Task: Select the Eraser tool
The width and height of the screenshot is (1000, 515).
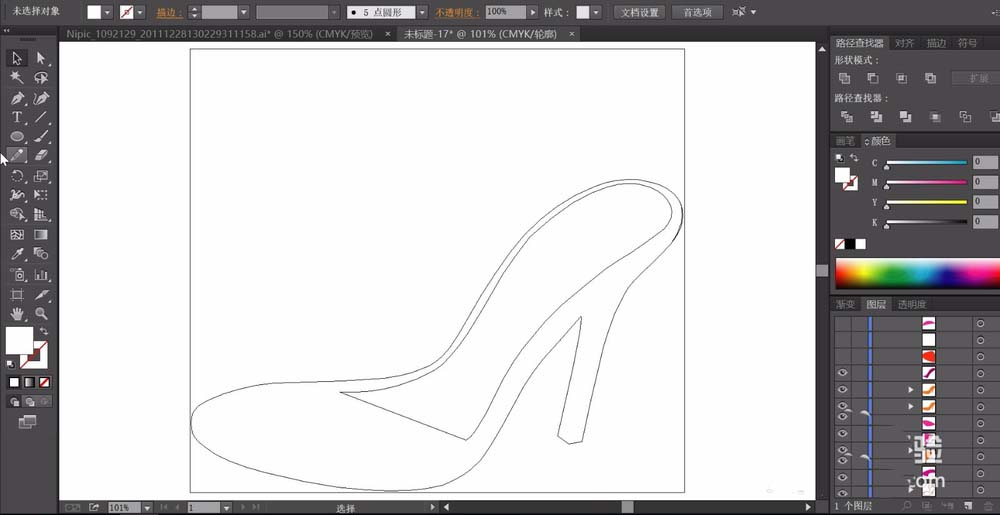Action: click(41, 156)
